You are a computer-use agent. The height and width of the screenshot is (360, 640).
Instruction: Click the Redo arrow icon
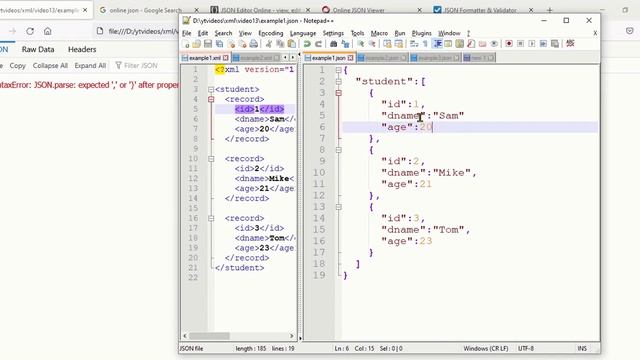[x=318, y=44]
